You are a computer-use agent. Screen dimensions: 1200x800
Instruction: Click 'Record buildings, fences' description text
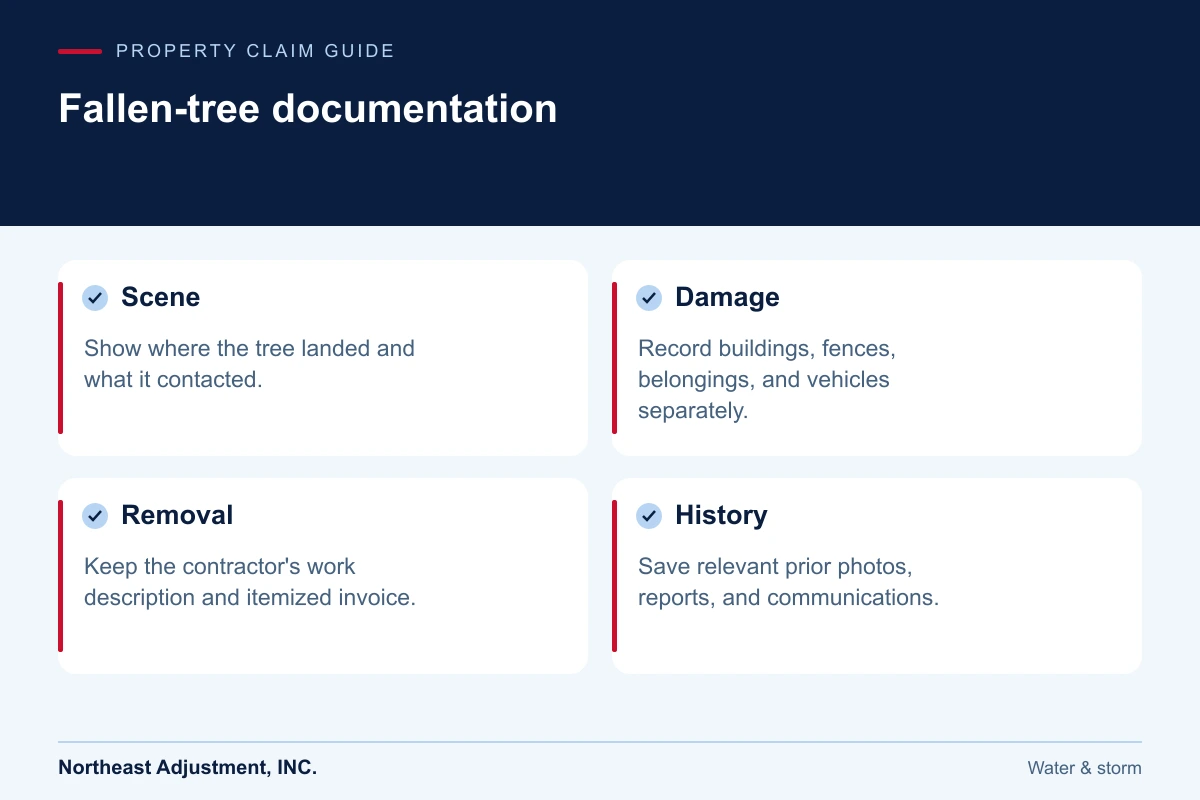tap(767, 380)
